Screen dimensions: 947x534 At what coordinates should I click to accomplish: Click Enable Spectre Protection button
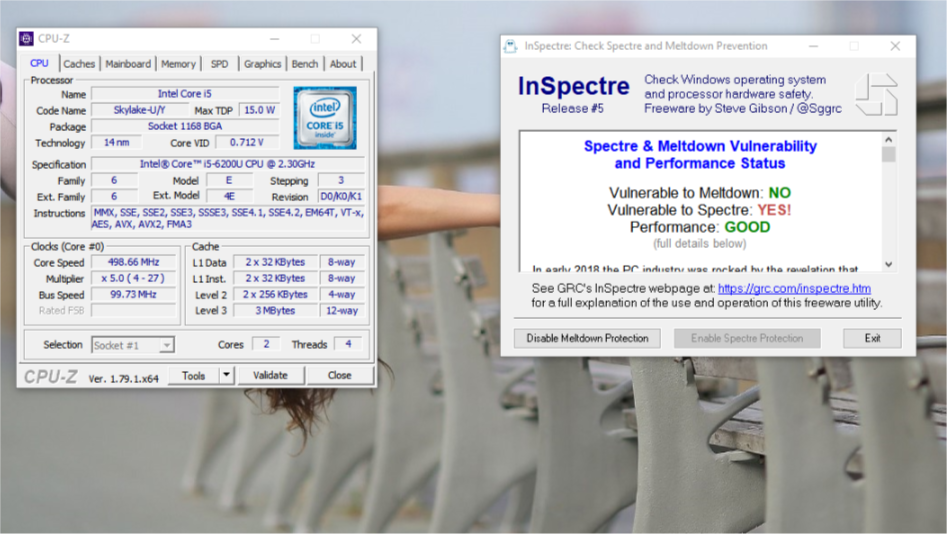coord(747,338)
